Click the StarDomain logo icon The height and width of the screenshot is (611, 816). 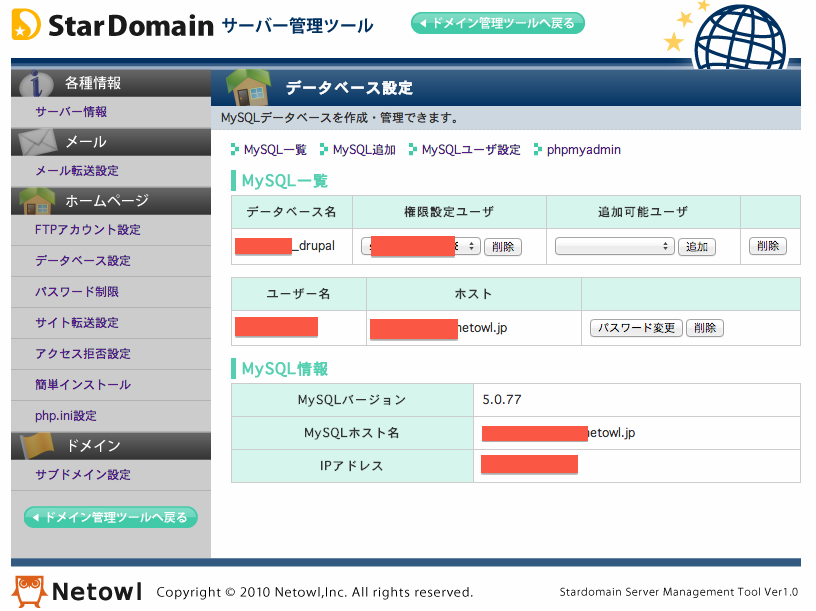click(x=27, y=25)
